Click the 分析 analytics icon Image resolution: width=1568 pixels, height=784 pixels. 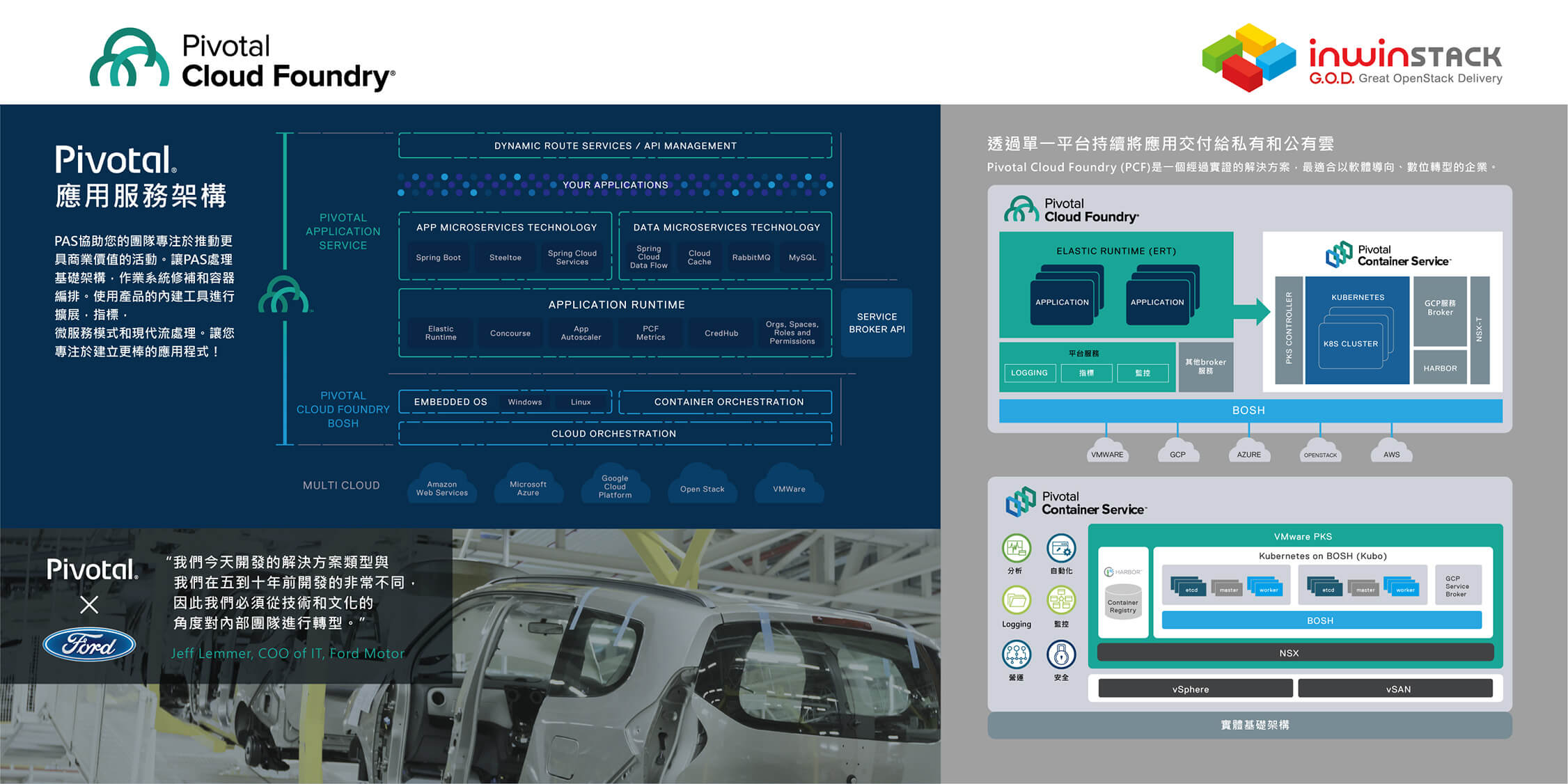pos(1016,548)
